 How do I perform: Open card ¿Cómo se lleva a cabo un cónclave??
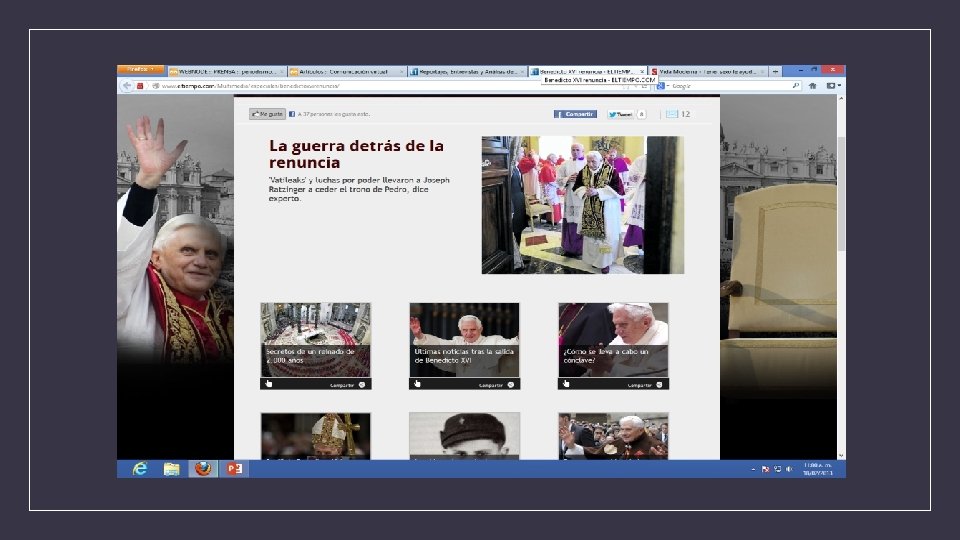[x=613, y=340]
